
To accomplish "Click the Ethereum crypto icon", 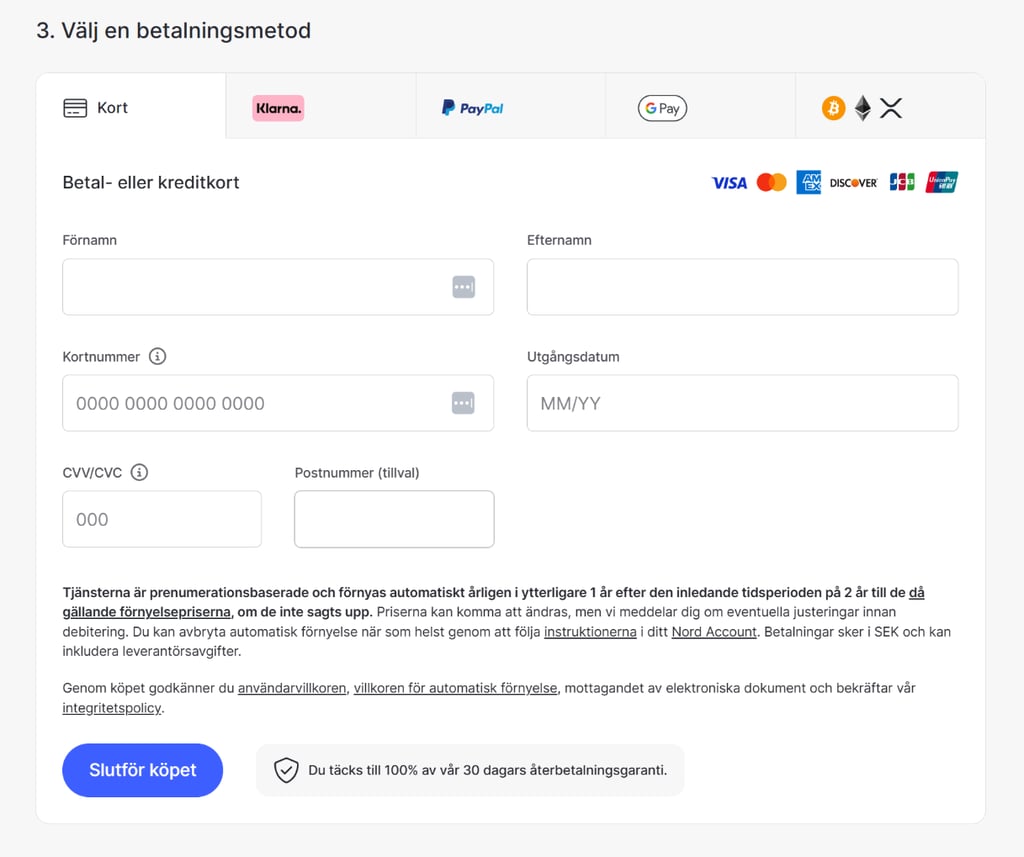I will 863,108.
